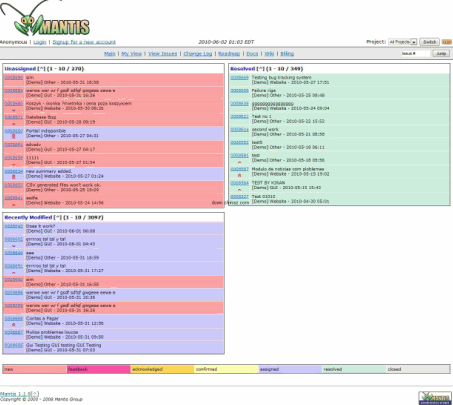Open issue ID link for 'second work'
Image resolution: width=453 pixels, height=405 pixels.
click(239, 129)
